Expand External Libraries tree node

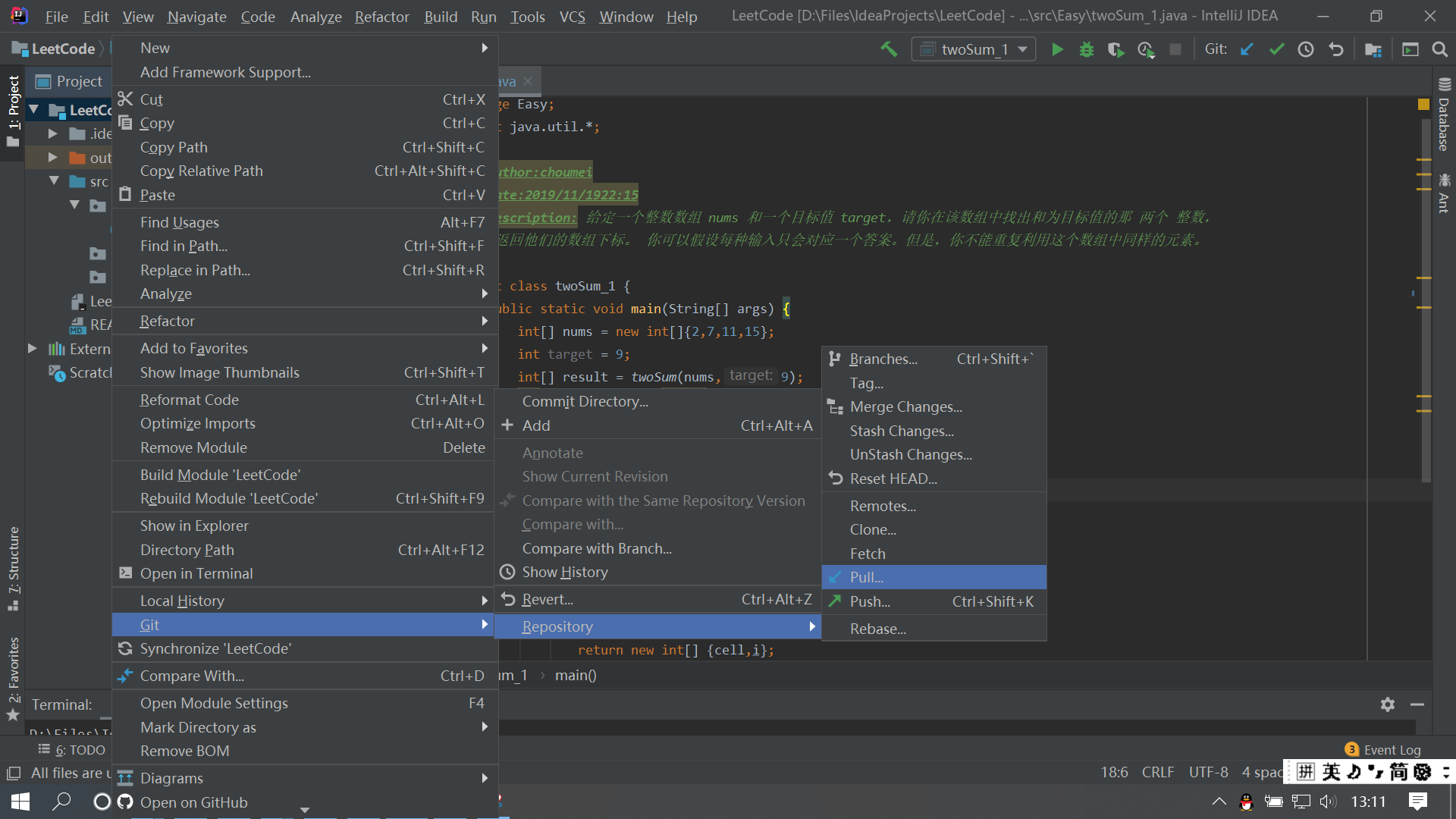click(x=33, y=348)
